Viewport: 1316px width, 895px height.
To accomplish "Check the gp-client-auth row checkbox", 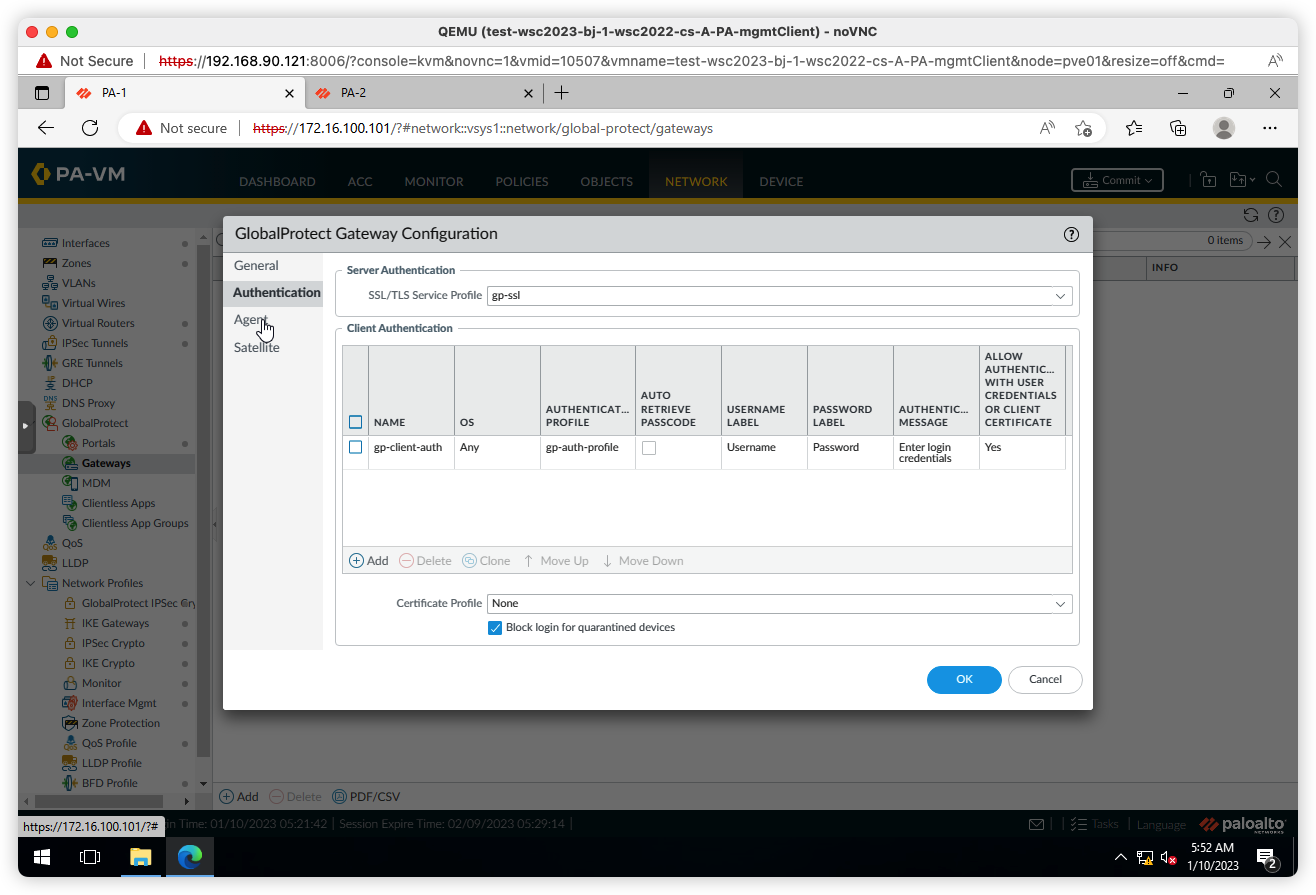I will (x=355, y=447).
